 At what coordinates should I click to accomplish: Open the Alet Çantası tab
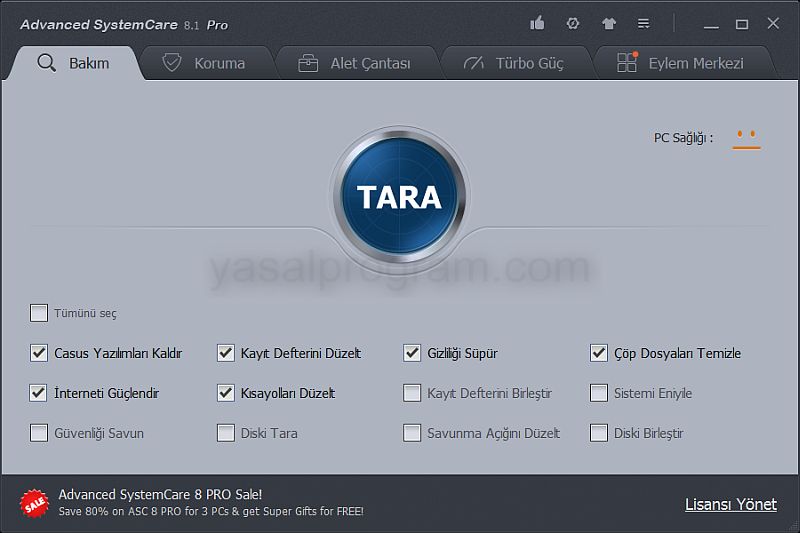(356, 63)
